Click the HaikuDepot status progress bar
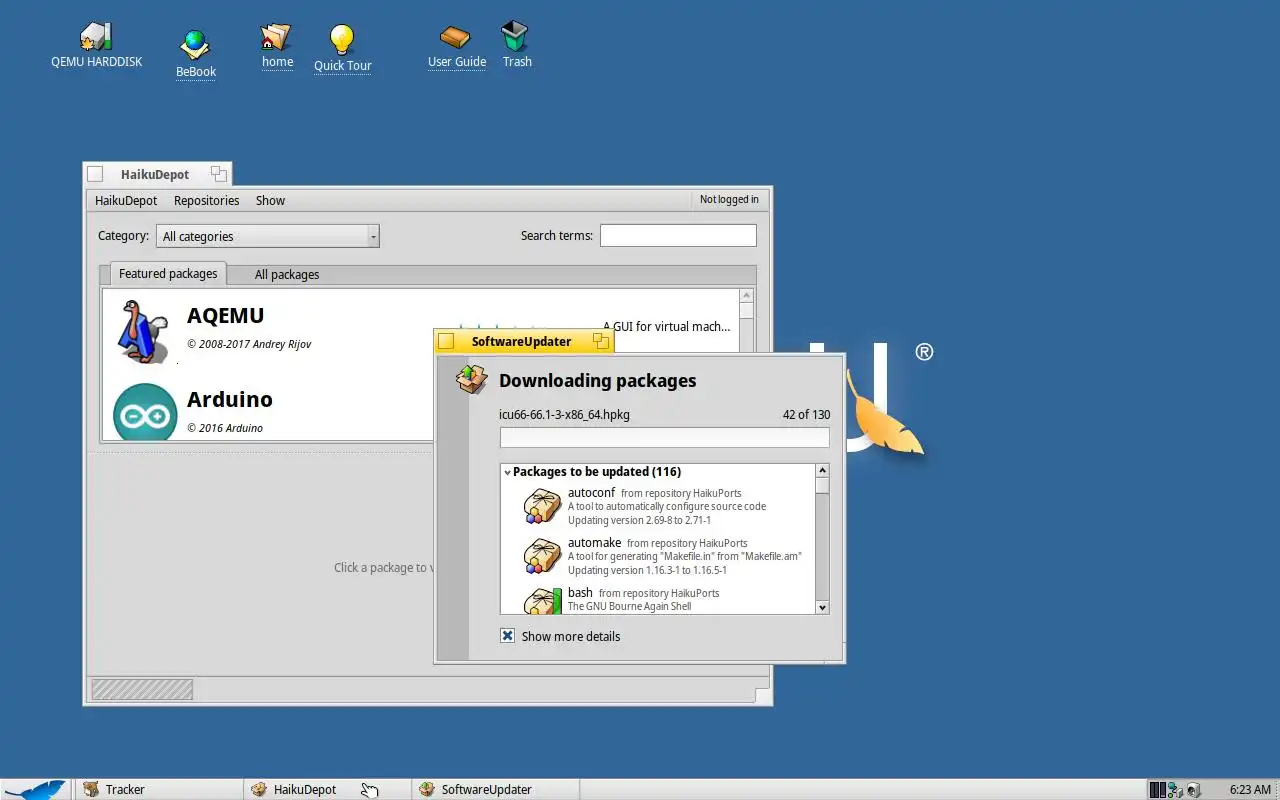 pos(142,689)
